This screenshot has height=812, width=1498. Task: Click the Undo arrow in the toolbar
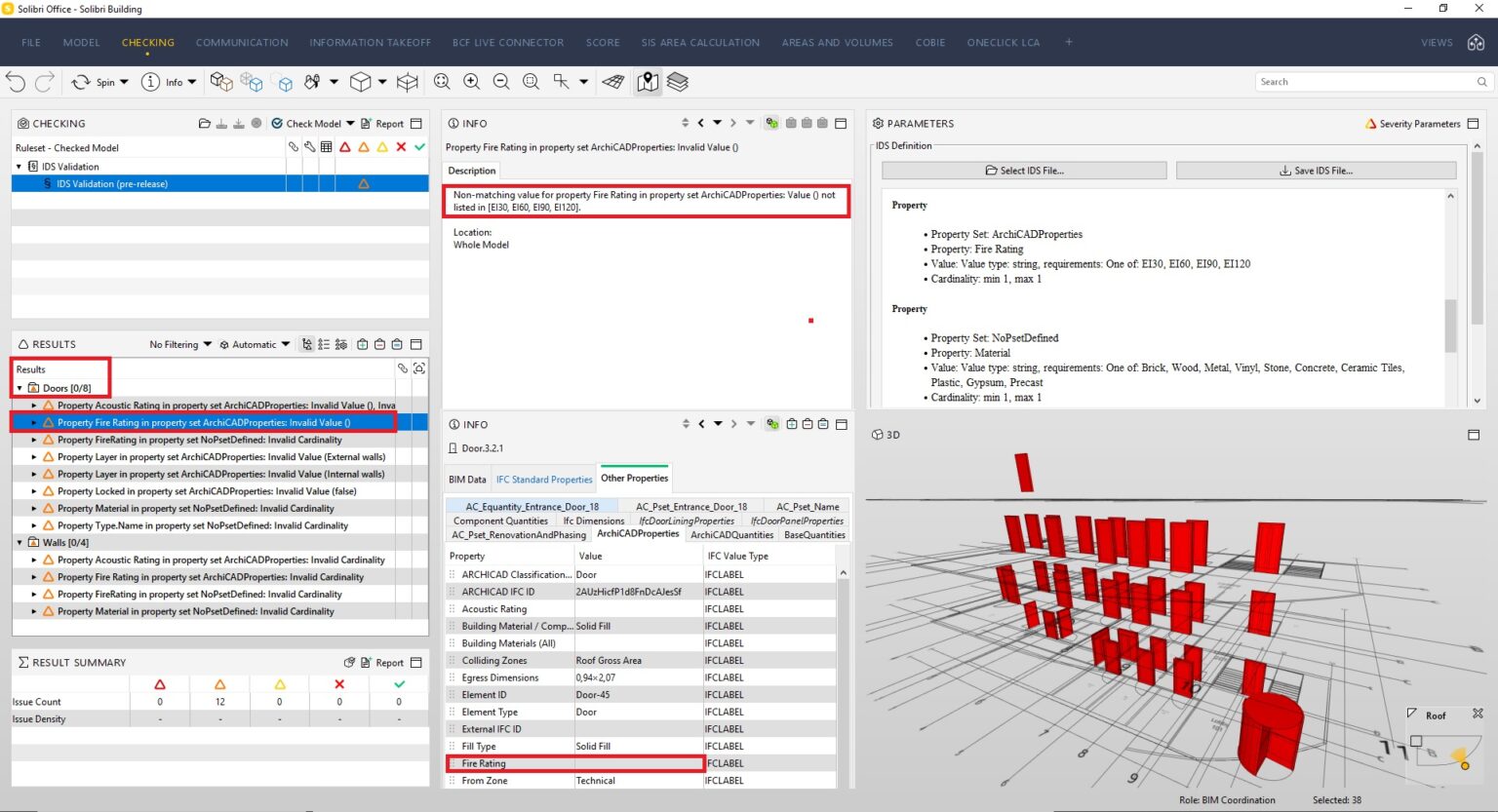point(16,82)
